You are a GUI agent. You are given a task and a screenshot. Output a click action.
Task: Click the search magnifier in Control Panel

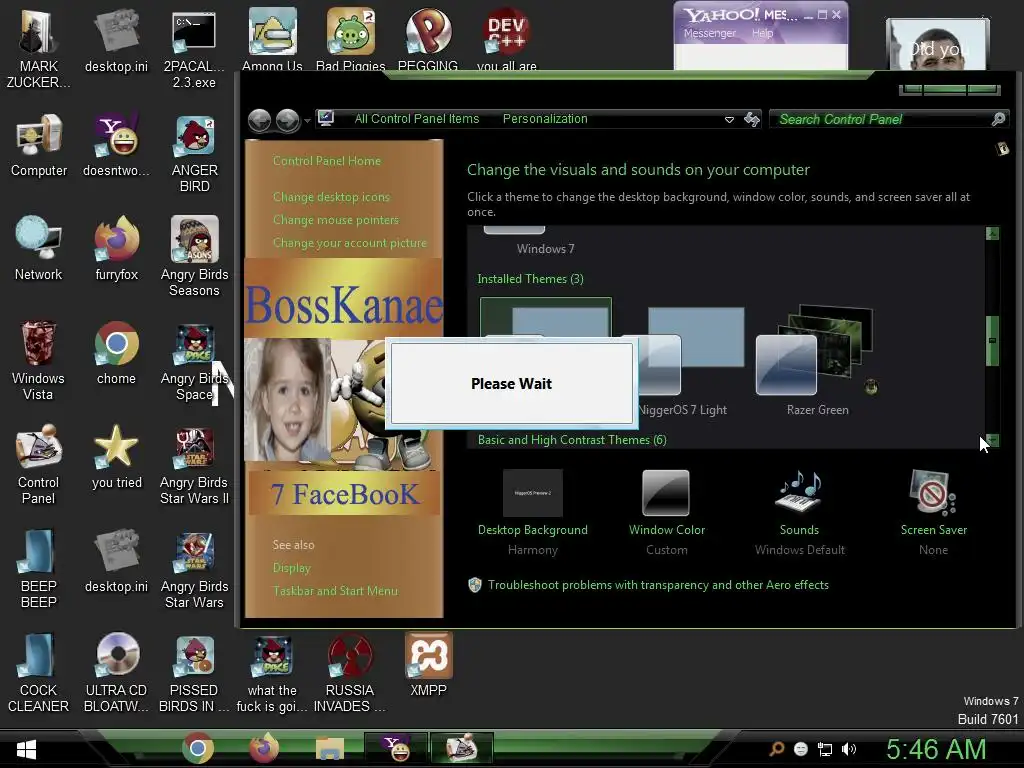(998, 119)
